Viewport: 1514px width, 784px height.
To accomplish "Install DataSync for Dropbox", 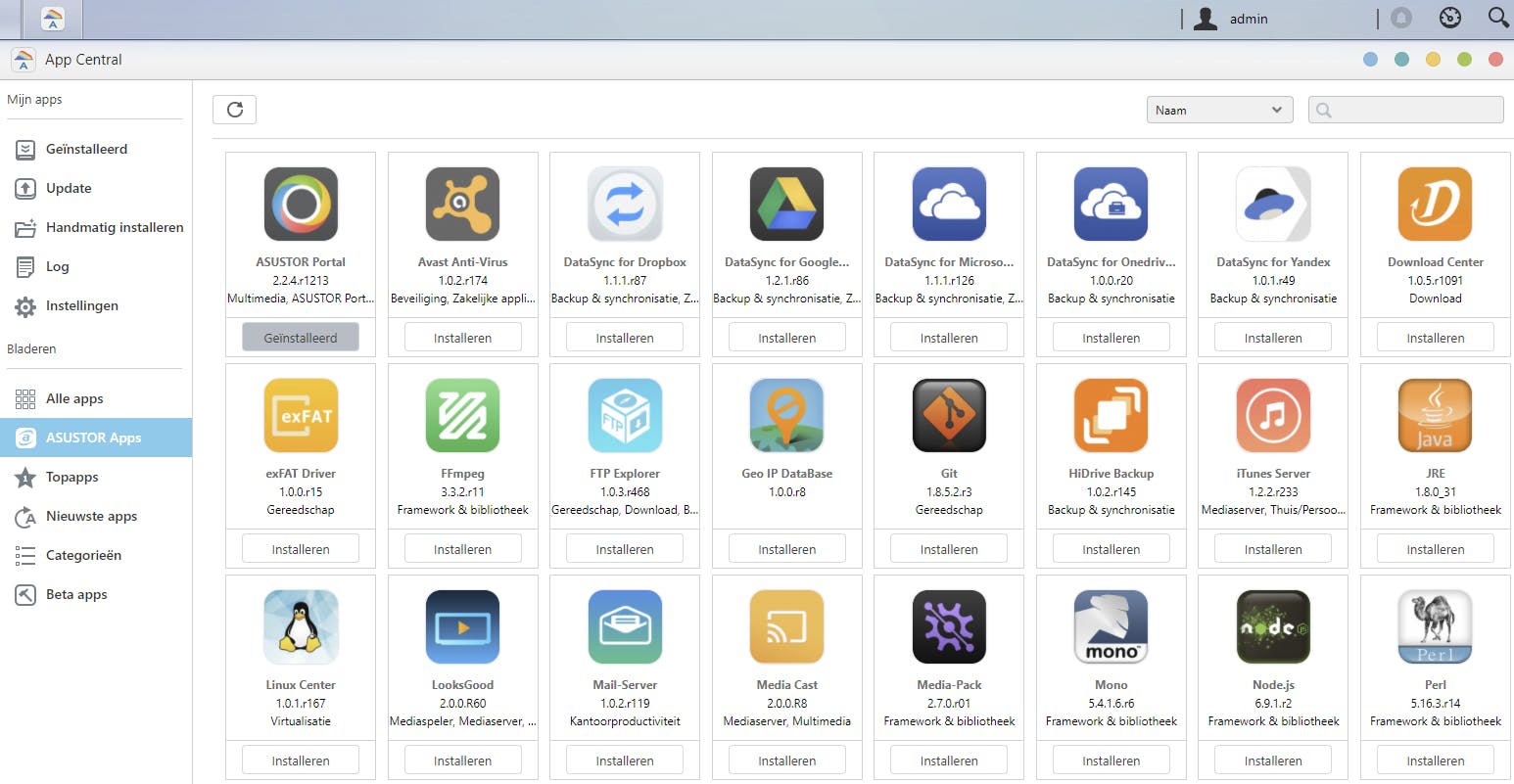I will point(625,338).
